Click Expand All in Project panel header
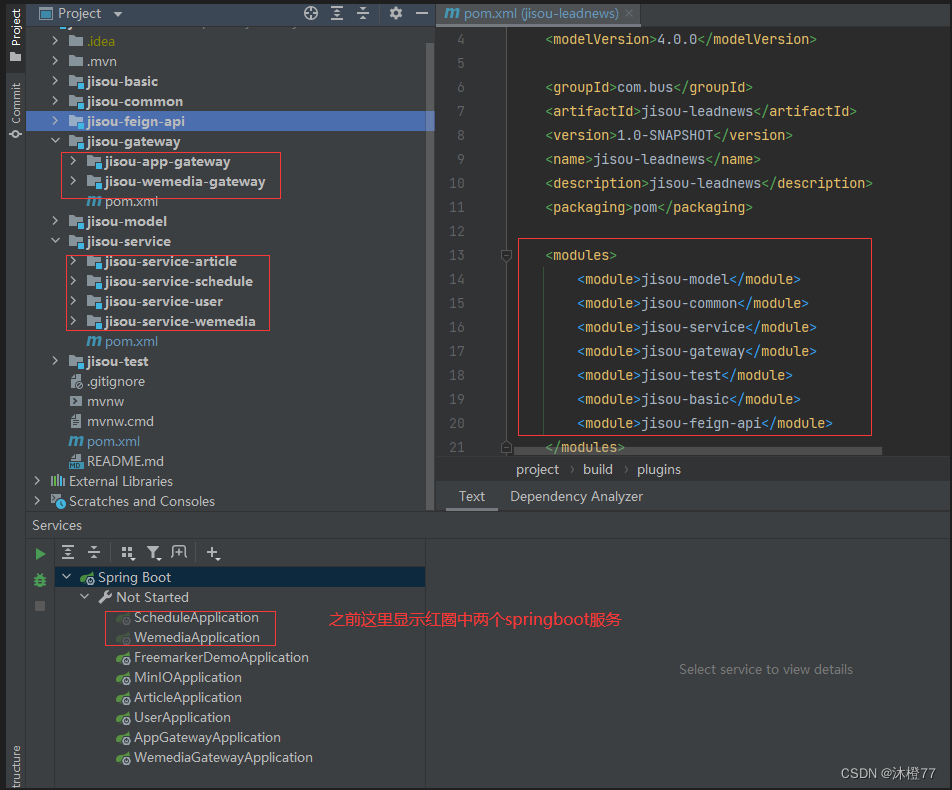 (x=337, y=13)
